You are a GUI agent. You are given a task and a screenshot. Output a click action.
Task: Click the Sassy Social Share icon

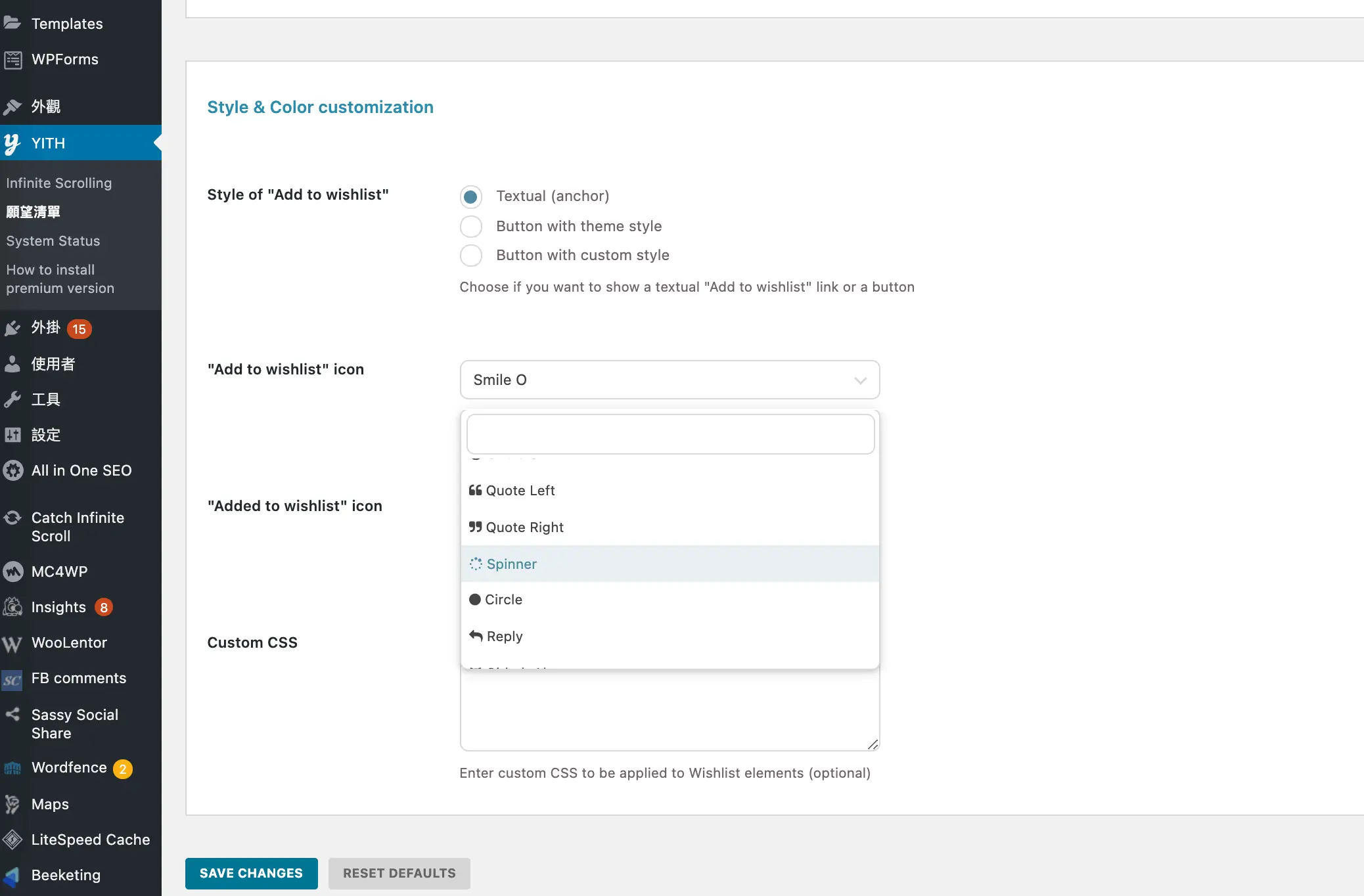click(12, 714)
